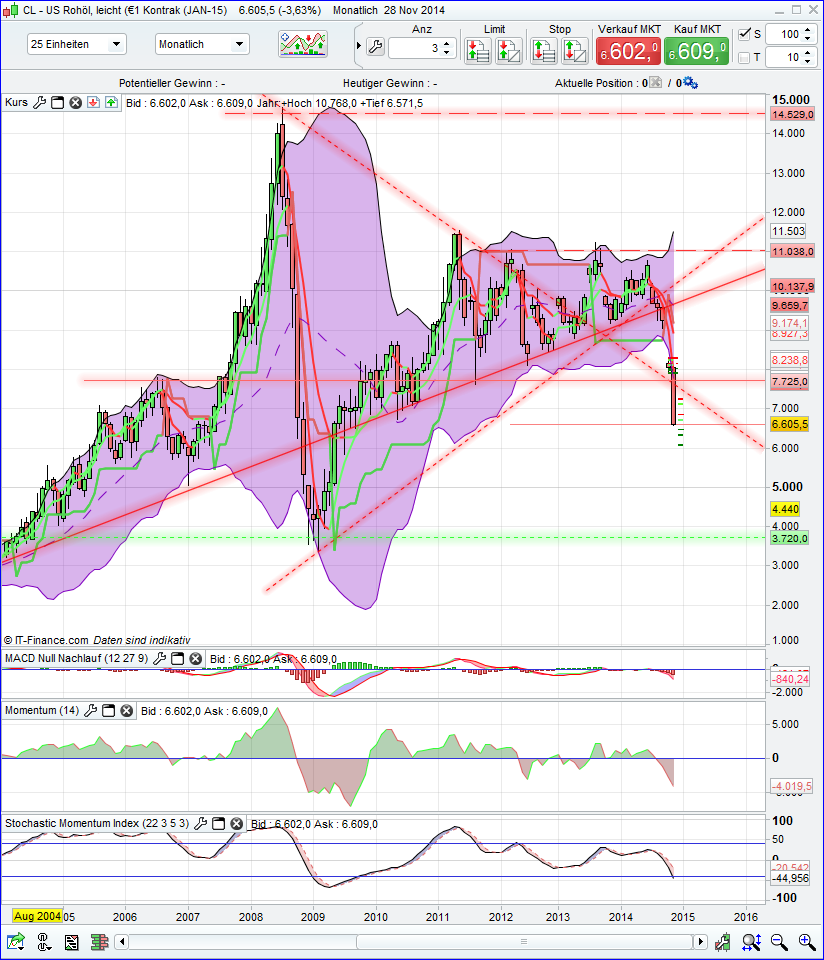The width and height of the screenshot is (824, 960).
Task: Open the Momentum indicator settings wrench
Action: pyautogui.click(x=90, y=710)
